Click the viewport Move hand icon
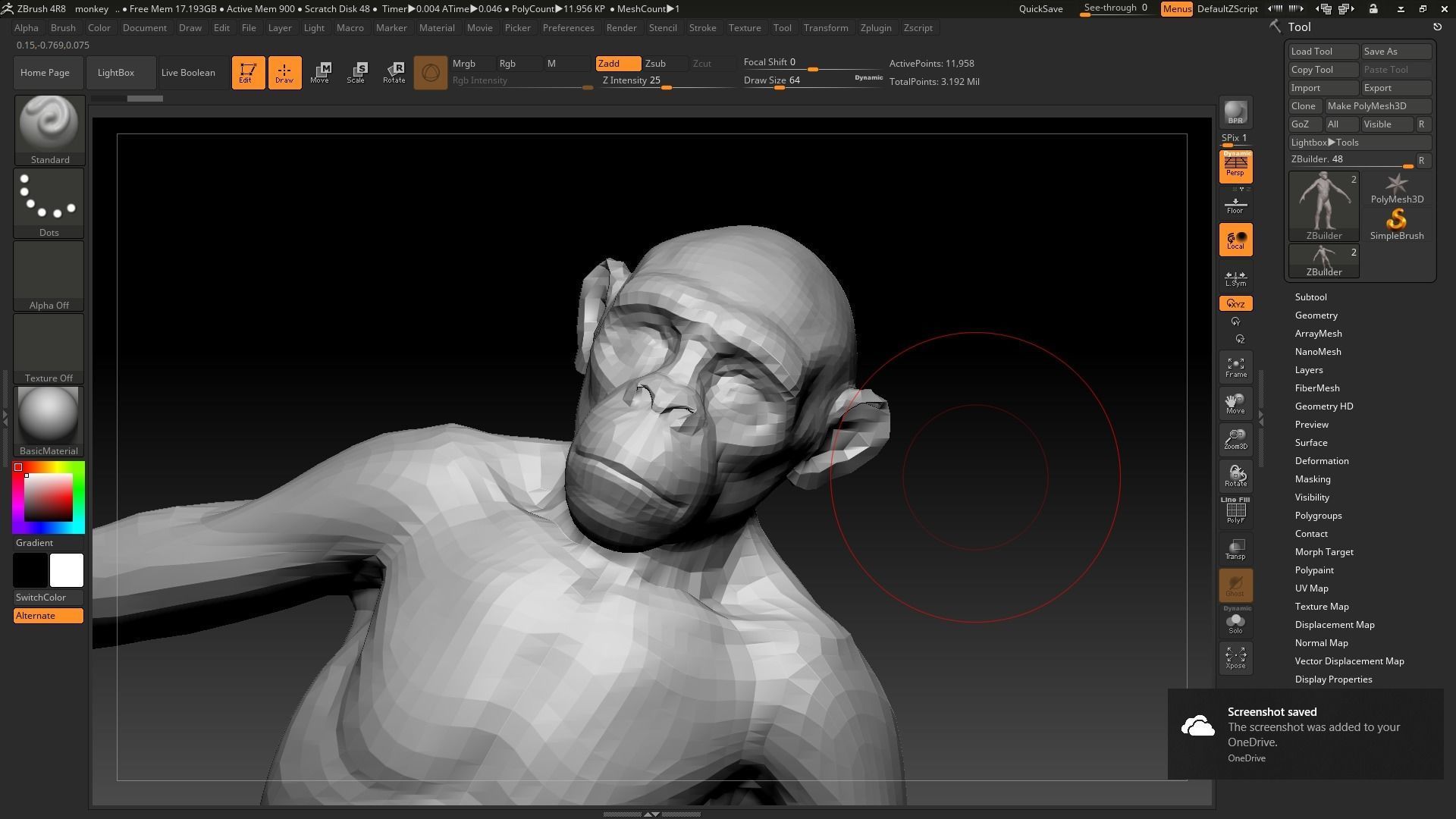 pos(1235,403)
